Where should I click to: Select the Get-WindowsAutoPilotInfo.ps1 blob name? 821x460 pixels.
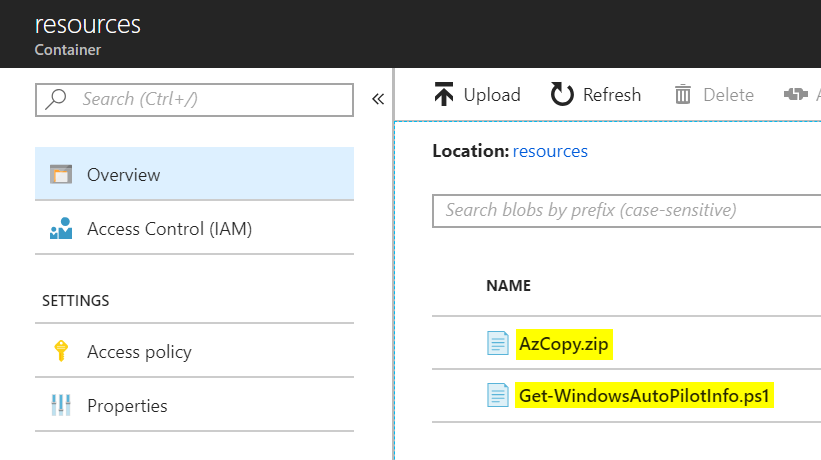coord(645,396)
